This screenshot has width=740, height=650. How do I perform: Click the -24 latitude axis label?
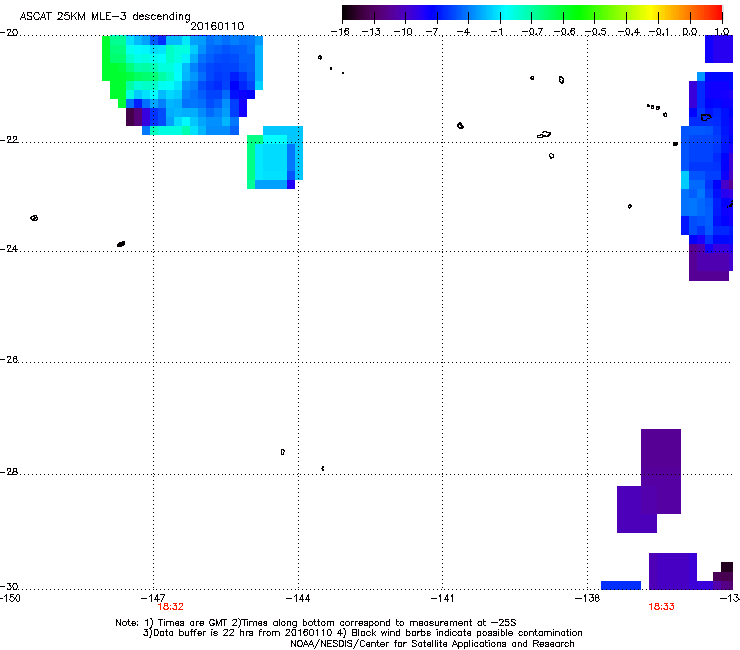tap(9, 249)
